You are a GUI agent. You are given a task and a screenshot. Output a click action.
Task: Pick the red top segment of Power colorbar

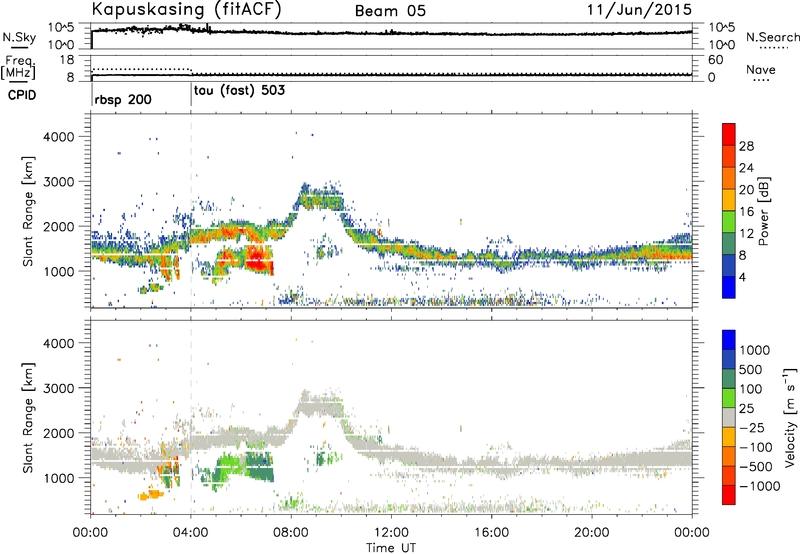pyautogui.click(x=729, y=135)
